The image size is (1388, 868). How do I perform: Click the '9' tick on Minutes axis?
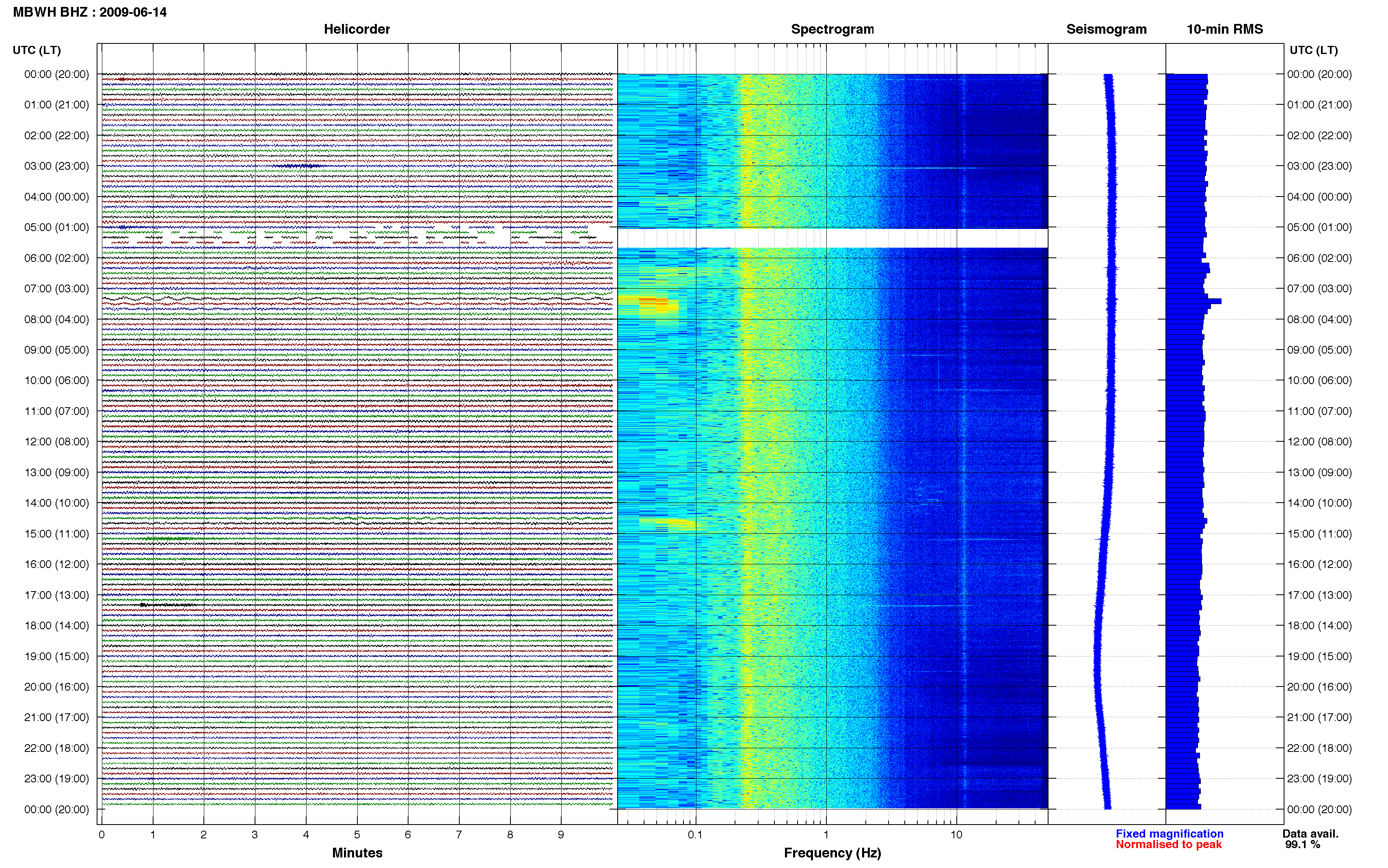(x=561, y=835)
